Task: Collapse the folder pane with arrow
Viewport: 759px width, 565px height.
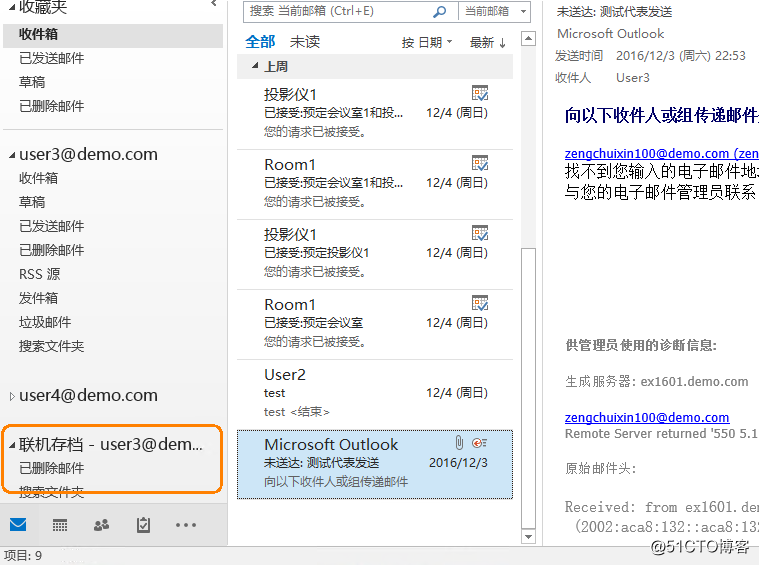Action: pyautogui.click(x=213, y=4)
